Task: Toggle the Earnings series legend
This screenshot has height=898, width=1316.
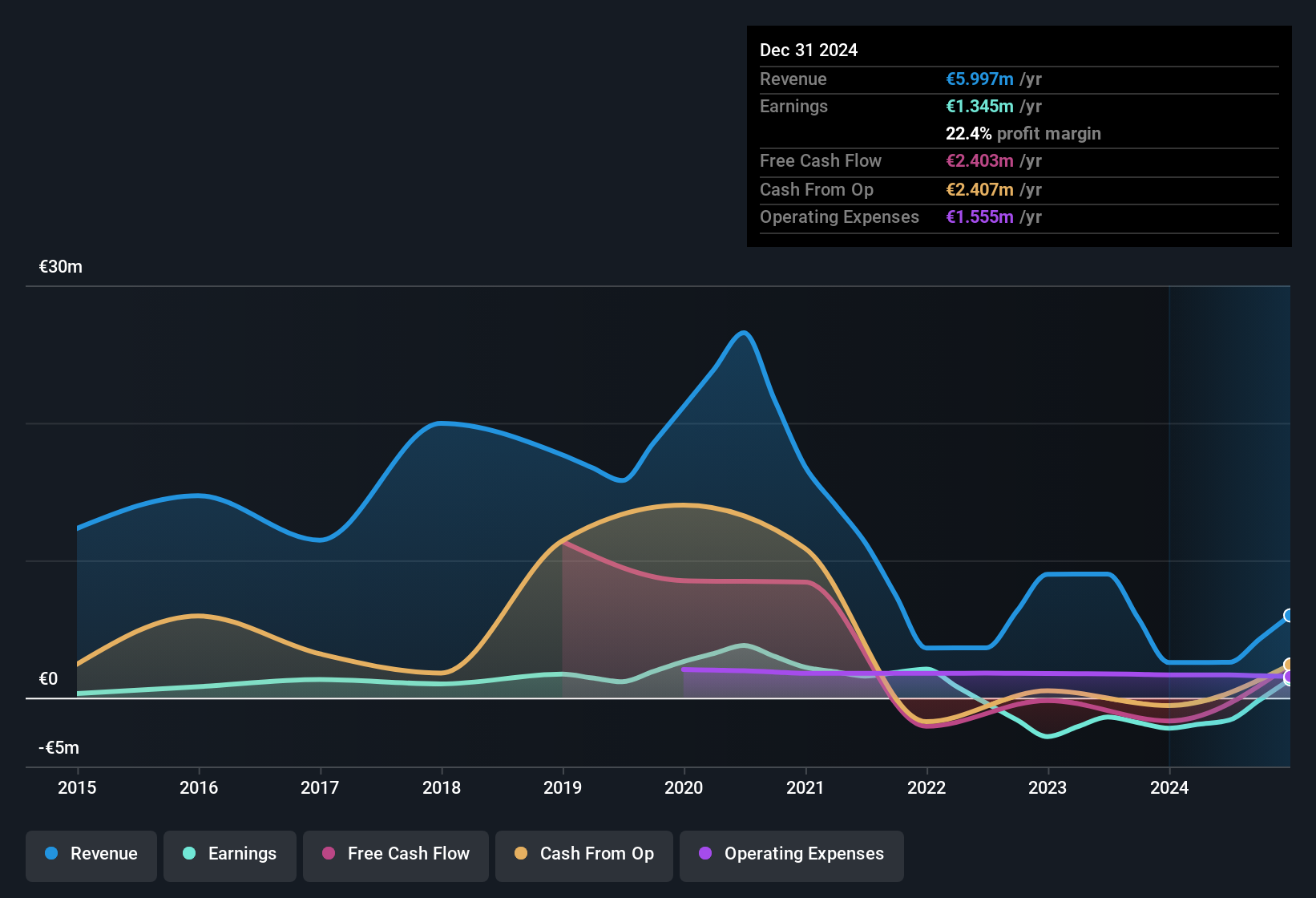Action: coord(230,854)
